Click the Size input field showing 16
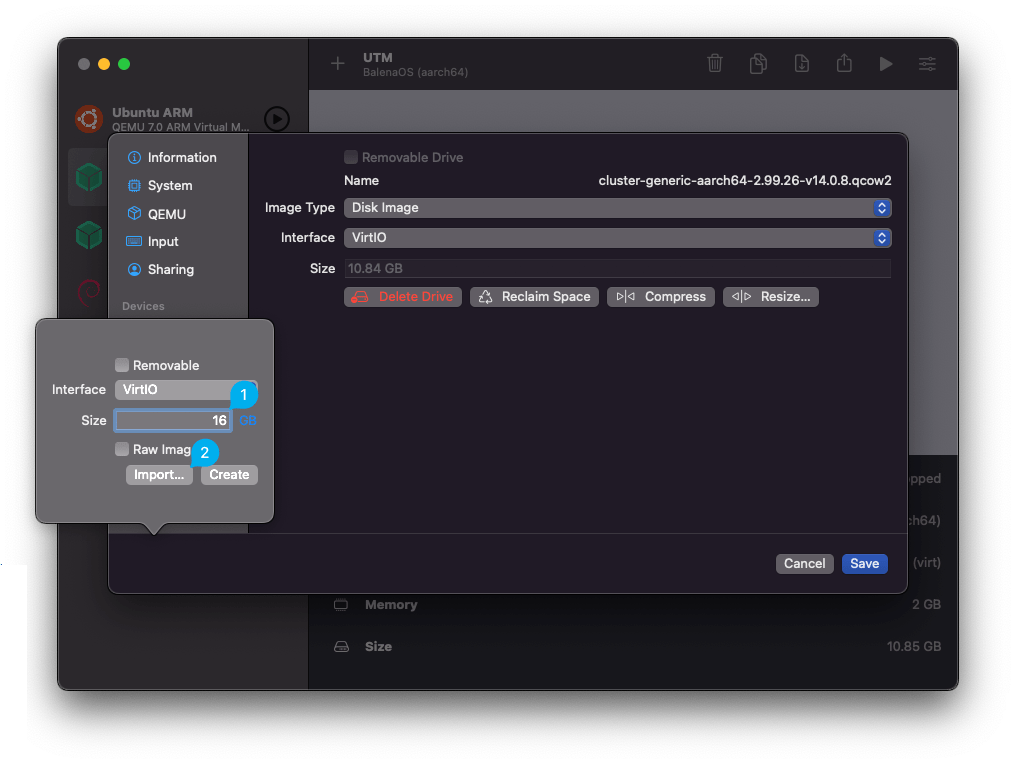This screenshot has width=1014, height=764. coord(173,421)
